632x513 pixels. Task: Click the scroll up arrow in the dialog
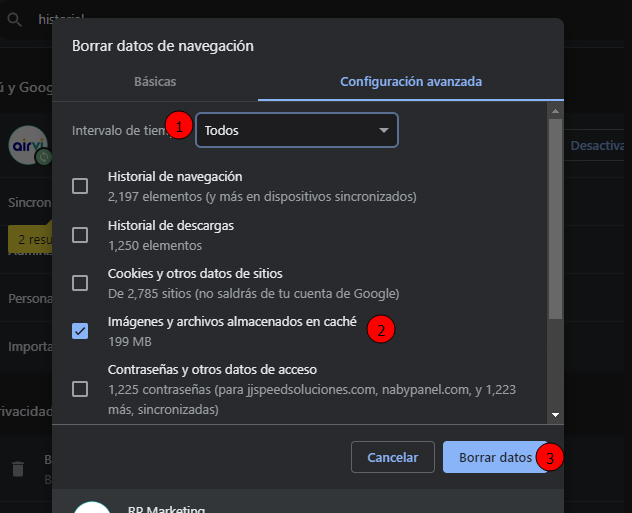[x=555, y=111]
